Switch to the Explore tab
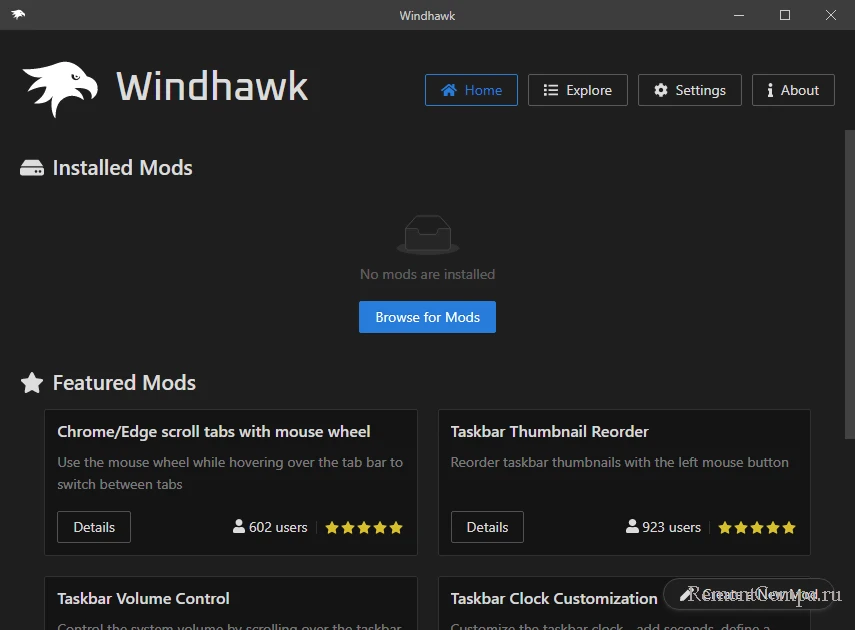The width and height of the screenshot is (855, 630). (577, 90)
